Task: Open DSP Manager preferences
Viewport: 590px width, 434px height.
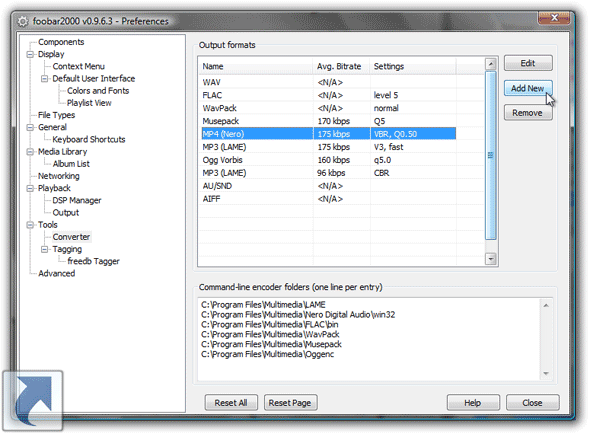Action: (x=77, y=200)
